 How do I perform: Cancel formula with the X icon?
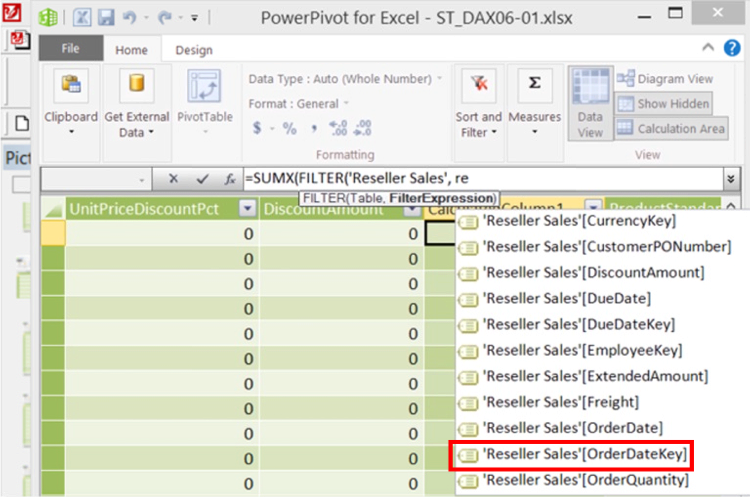(173, 179)
